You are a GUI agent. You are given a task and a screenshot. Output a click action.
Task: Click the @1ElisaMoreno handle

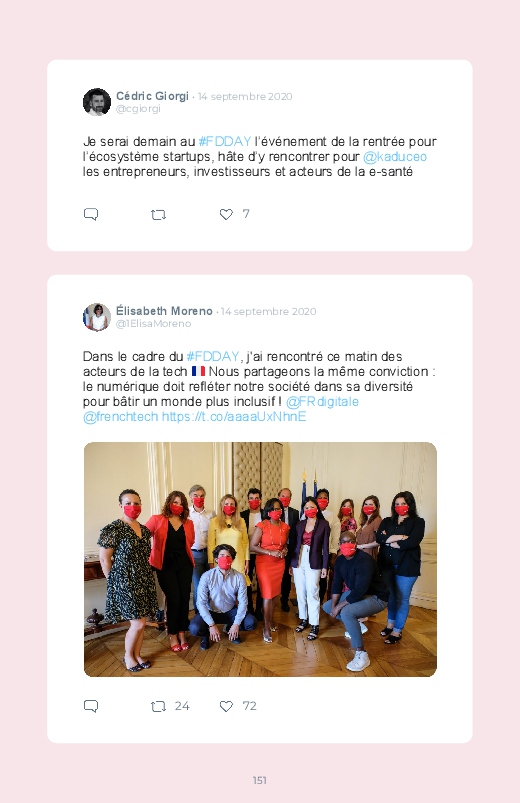pyautogui.click(x=153, y=324)
